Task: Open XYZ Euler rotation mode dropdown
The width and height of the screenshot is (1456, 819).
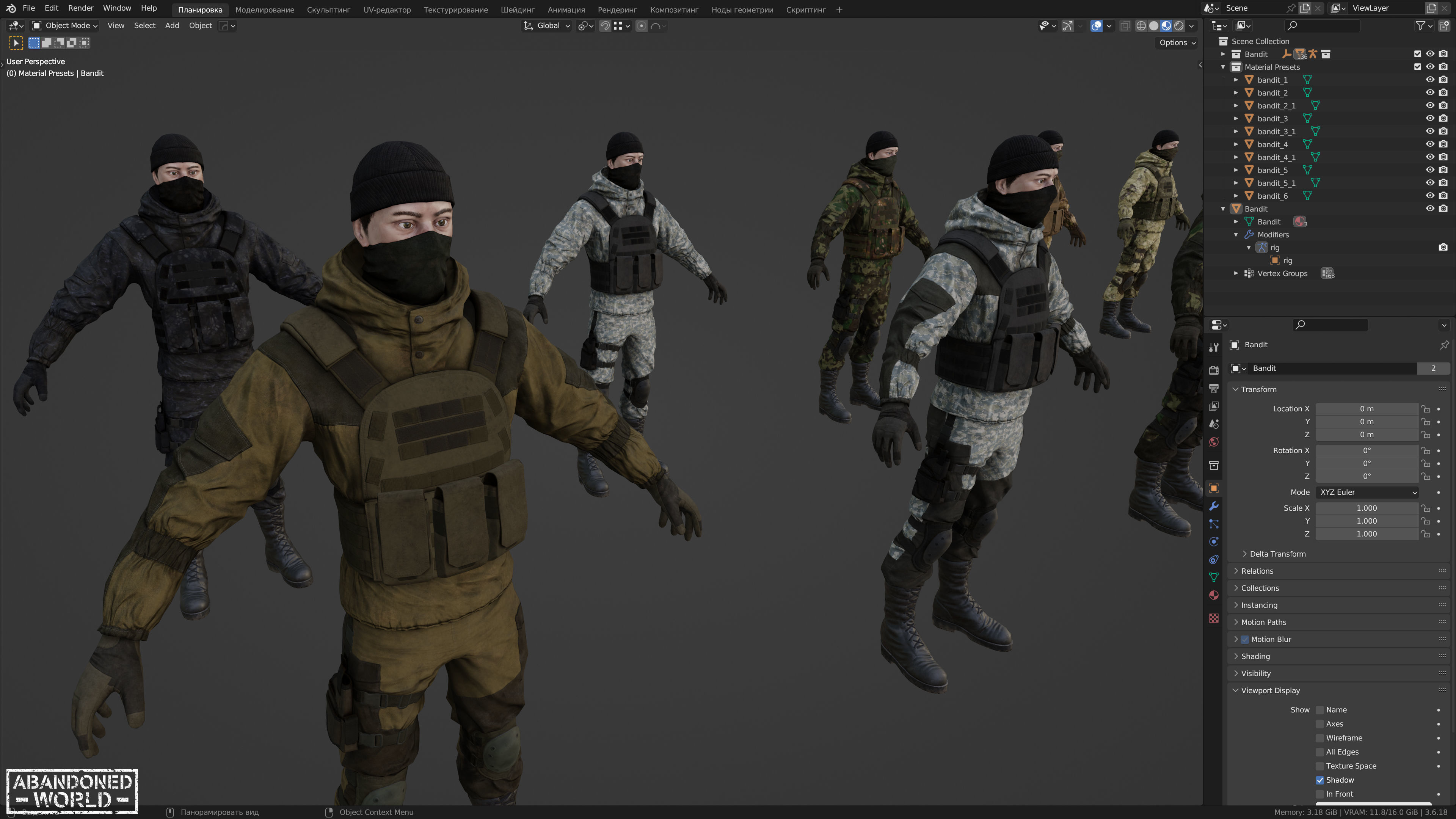Action: 1367,492
